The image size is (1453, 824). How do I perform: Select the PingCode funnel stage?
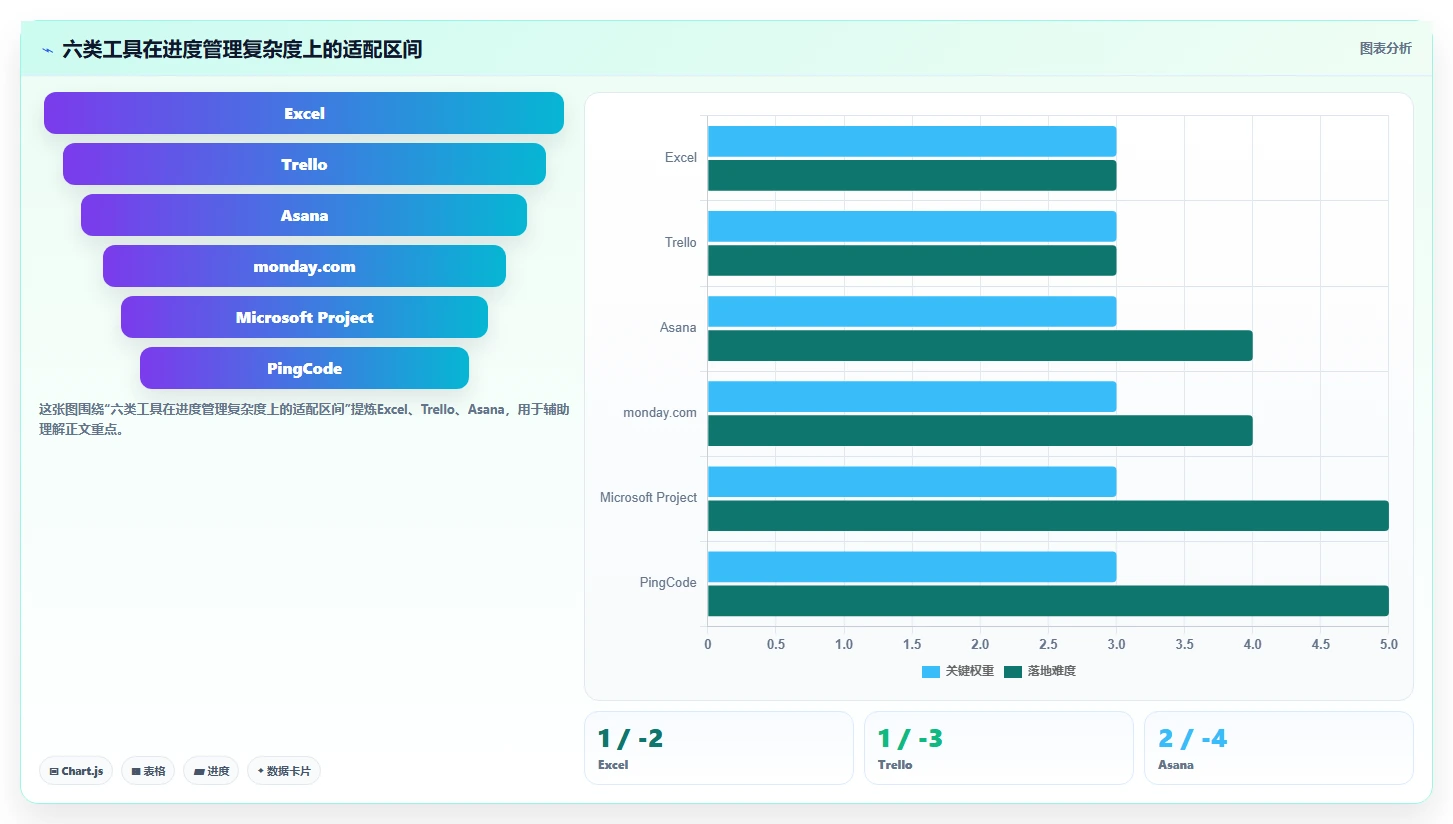(x=304, y=368)
